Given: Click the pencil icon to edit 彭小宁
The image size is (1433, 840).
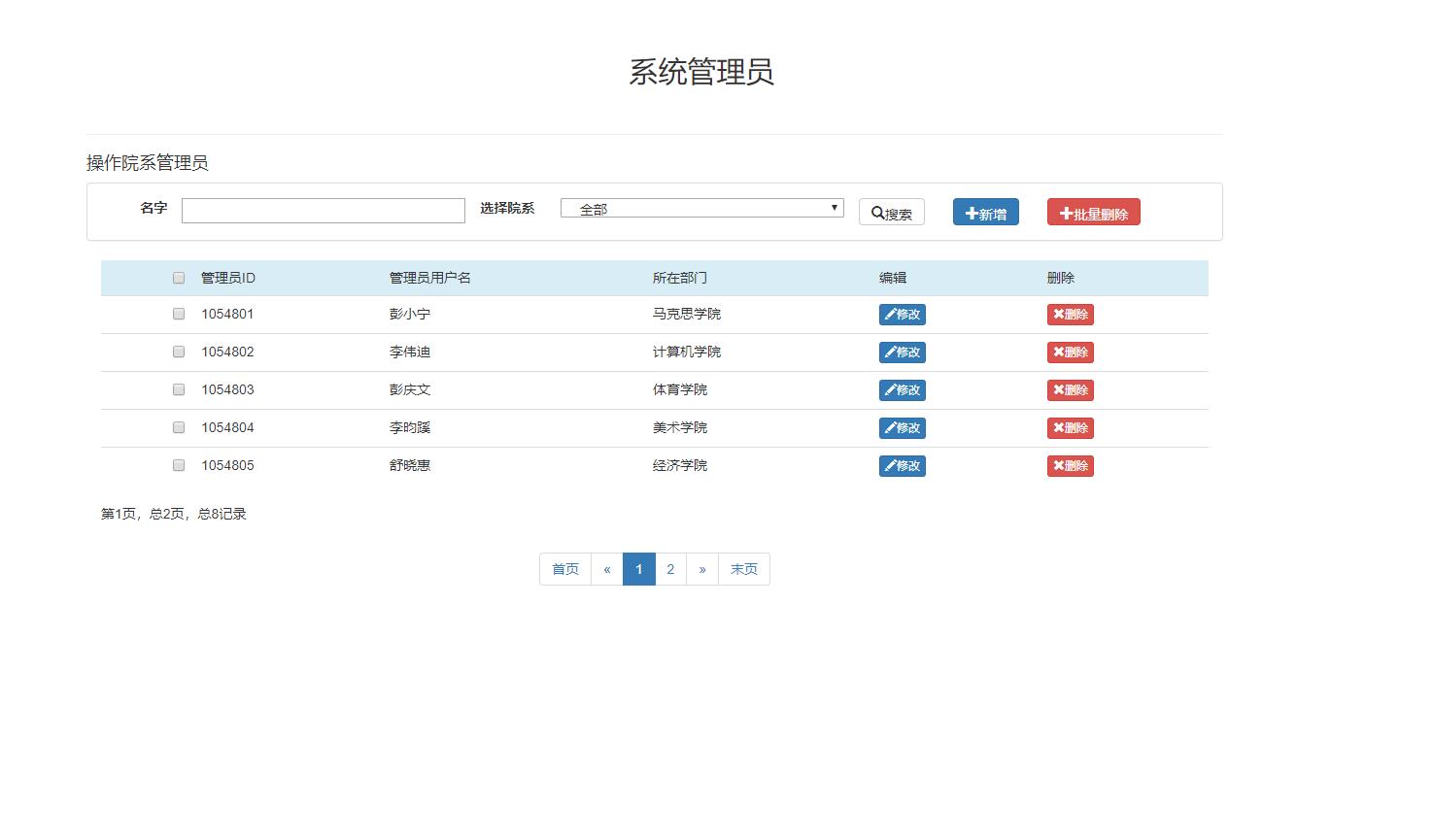Looking at the screenshot, I should click(890, 314).
